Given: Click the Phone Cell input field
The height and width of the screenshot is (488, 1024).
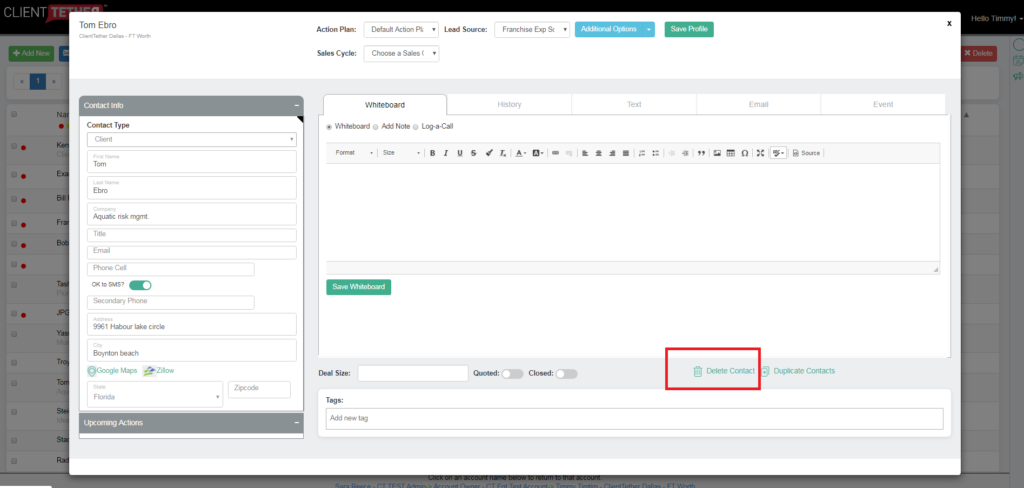Looking at the screenshot, I should click(170, 269).
